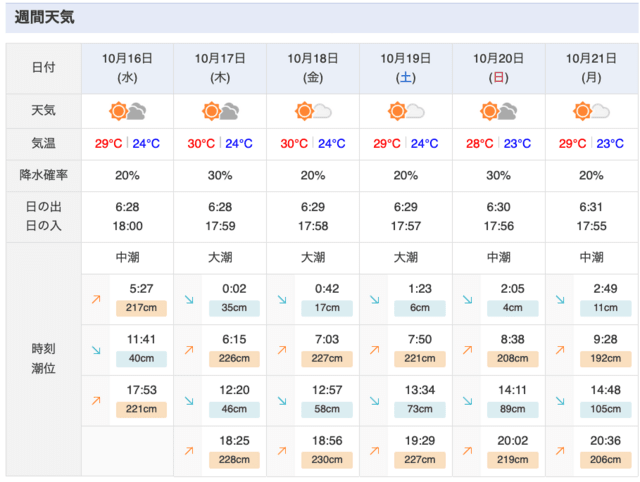Click the 大潮 label under October 18
Screen dimensions: 640x482
click(x=313, y=258)
